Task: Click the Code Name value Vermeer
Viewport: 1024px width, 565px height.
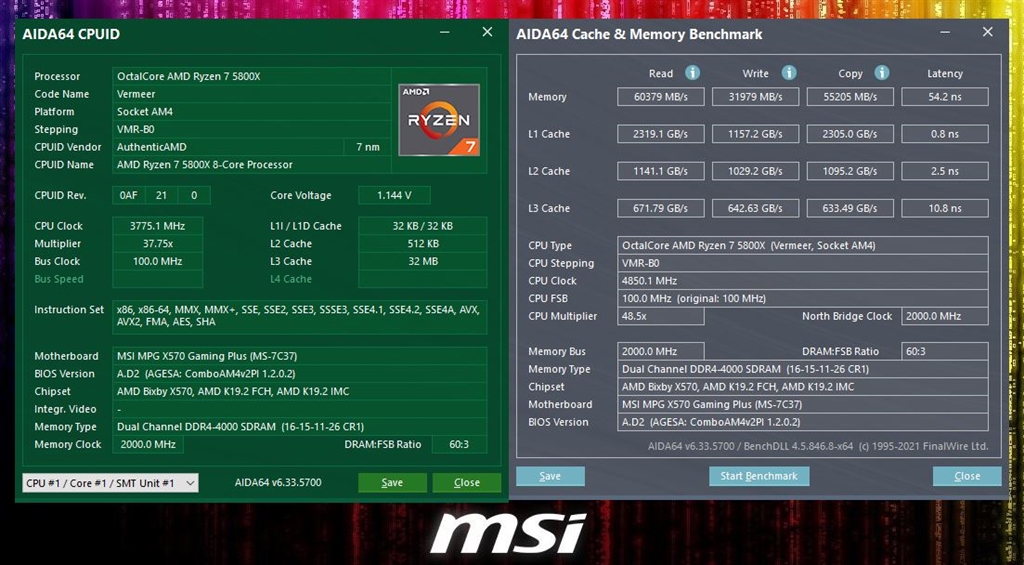Action: [251, 94]
